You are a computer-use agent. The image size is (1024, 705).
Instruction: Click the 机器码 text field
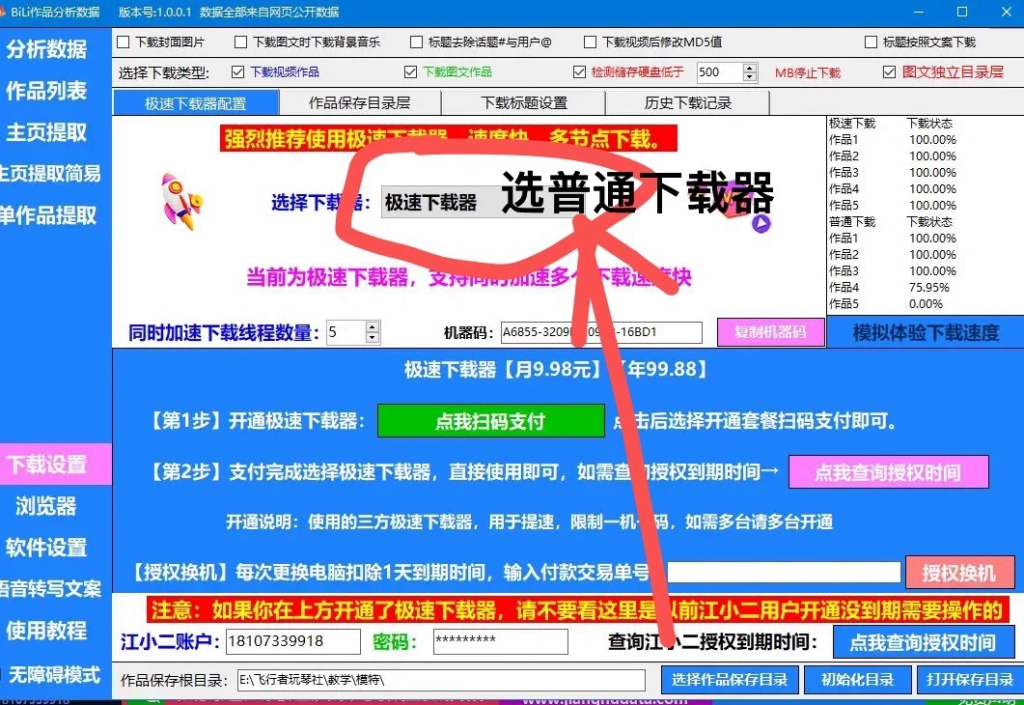pyautogui.click(x=601, y=332)
